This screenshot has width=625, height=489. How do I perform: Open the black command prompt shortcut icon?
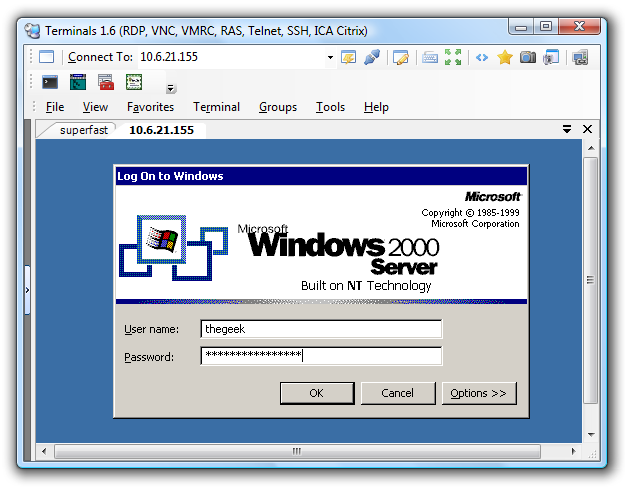(x=49, y=82)
